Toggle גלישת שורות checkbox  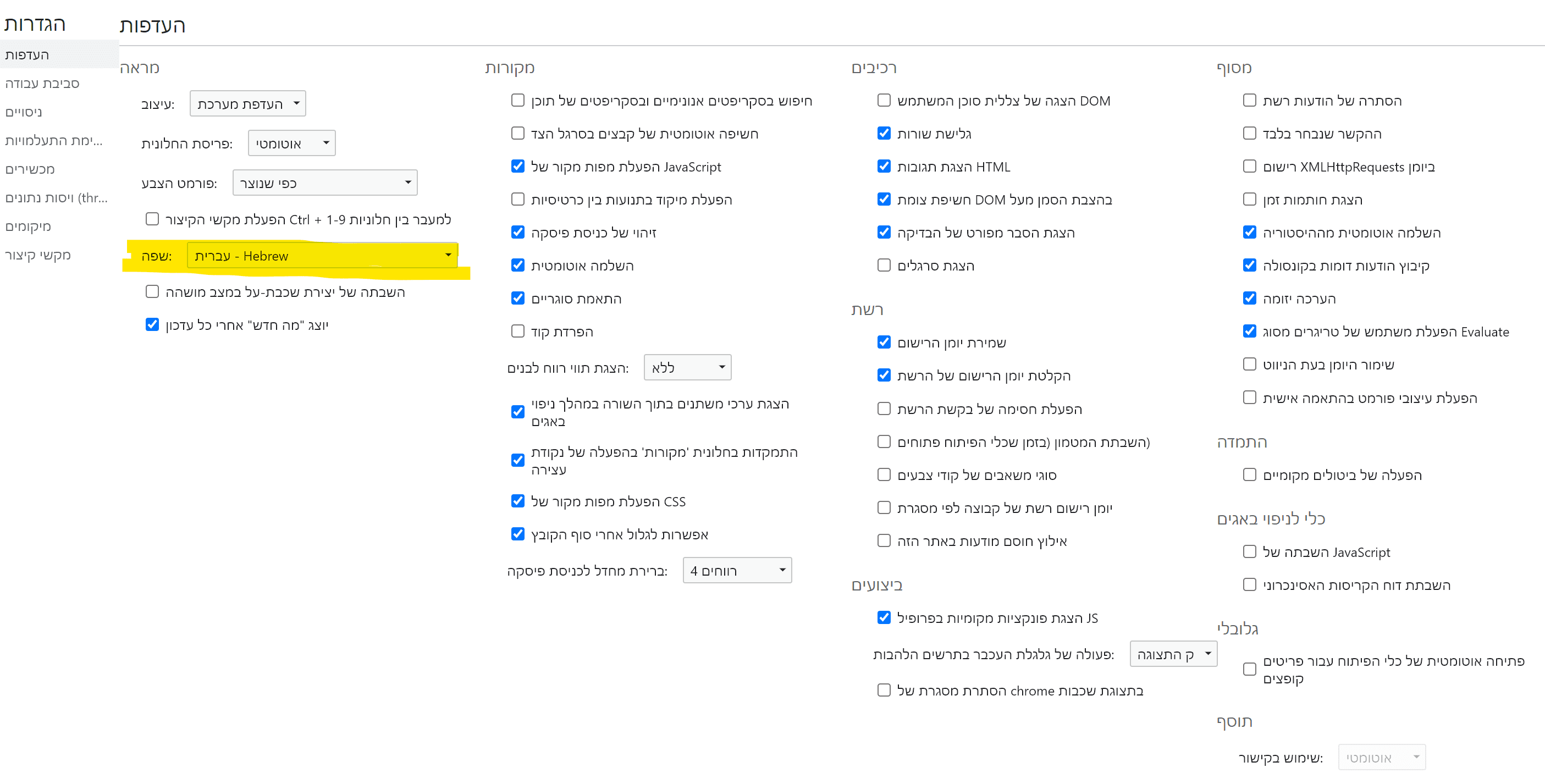coord(884,133)
